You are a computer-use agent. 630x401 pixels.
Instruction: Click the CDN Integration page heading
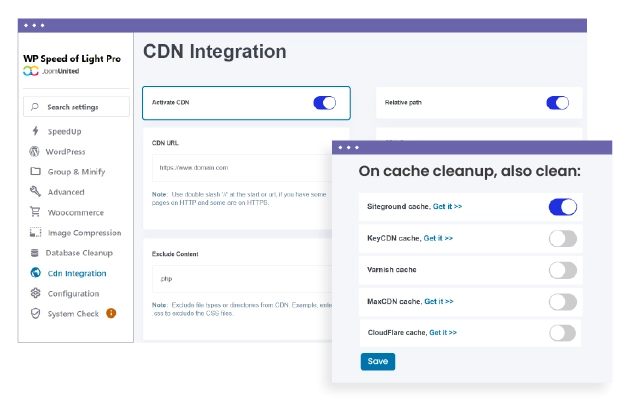pos(215,51)
